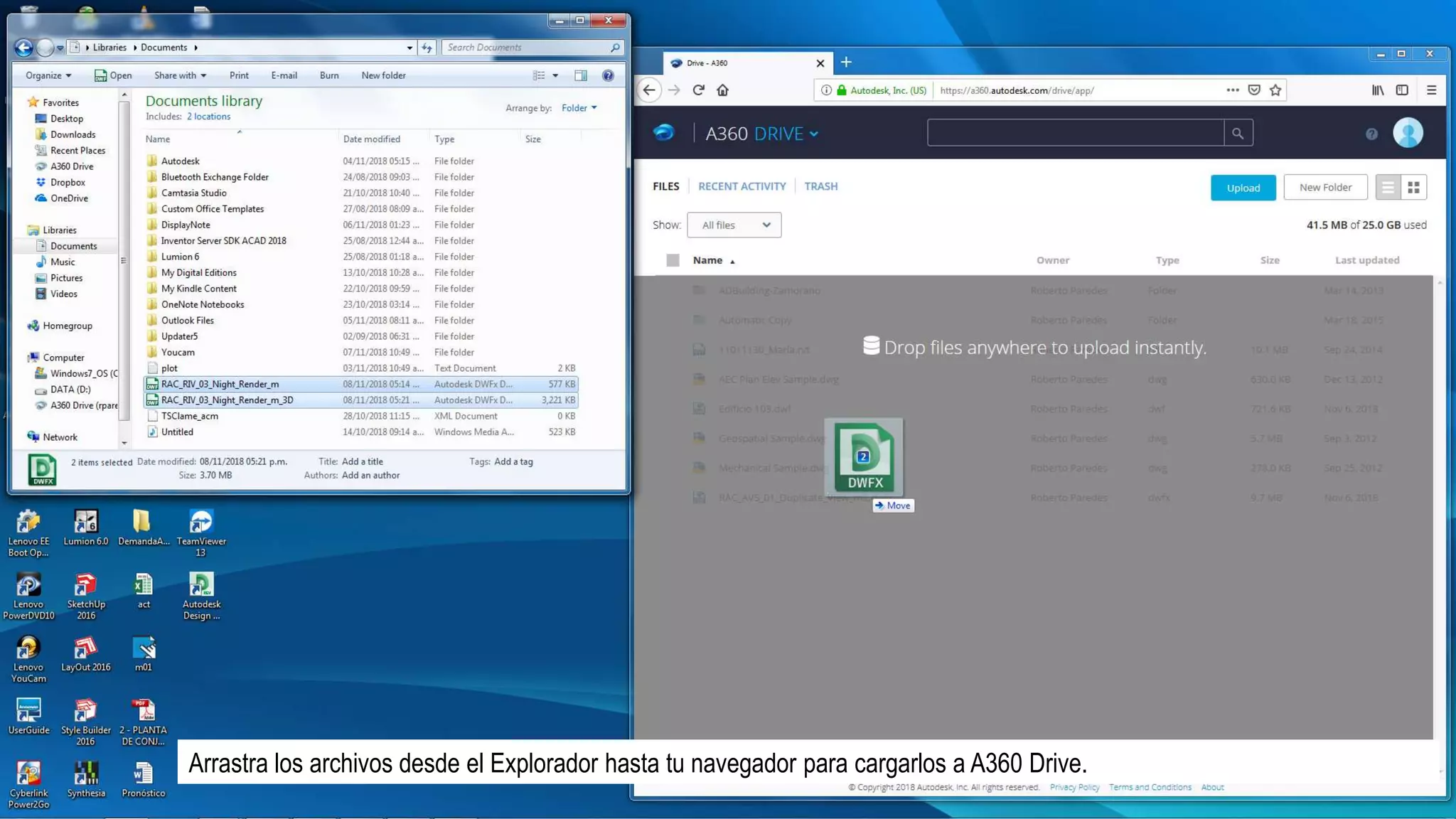Click the Drive - A360 browser tab

[746, 63]
